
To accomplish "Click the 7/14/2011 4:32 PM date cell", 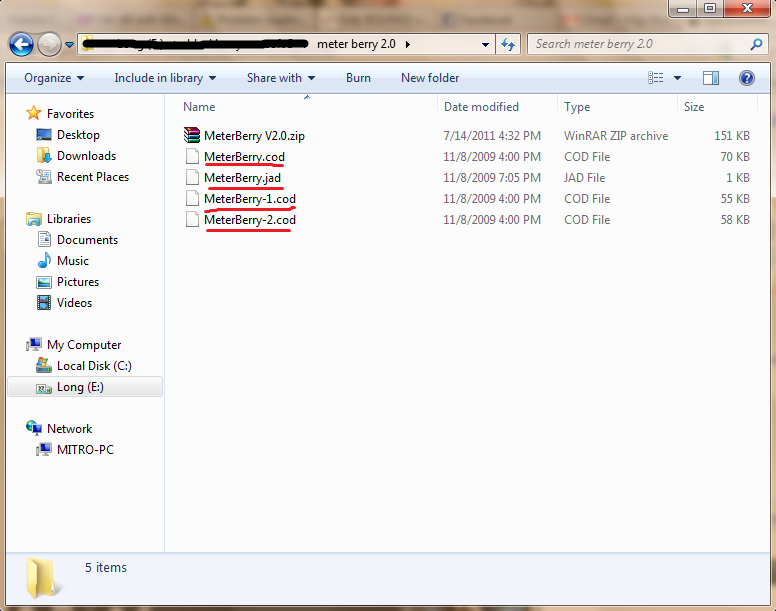I will click(x=492, y=136).
